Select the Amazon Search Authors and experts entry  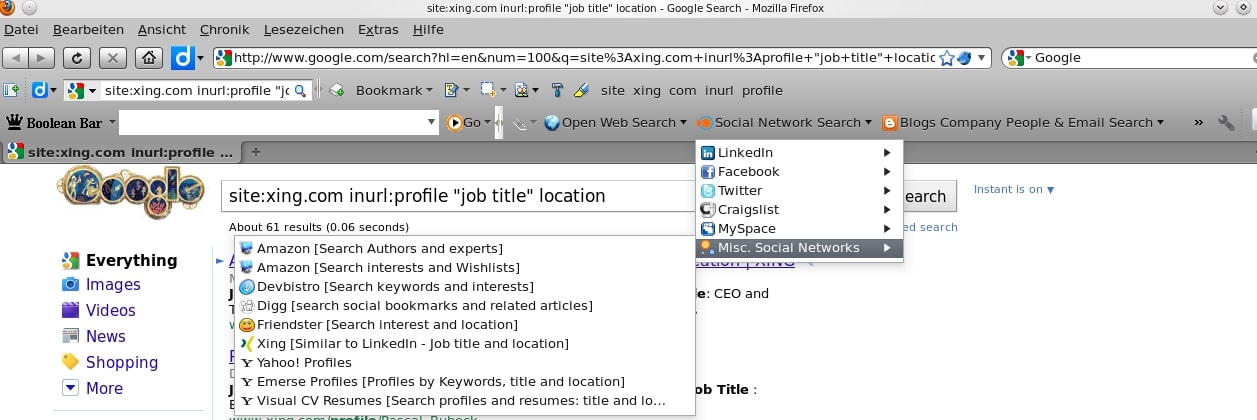(465, 248)
